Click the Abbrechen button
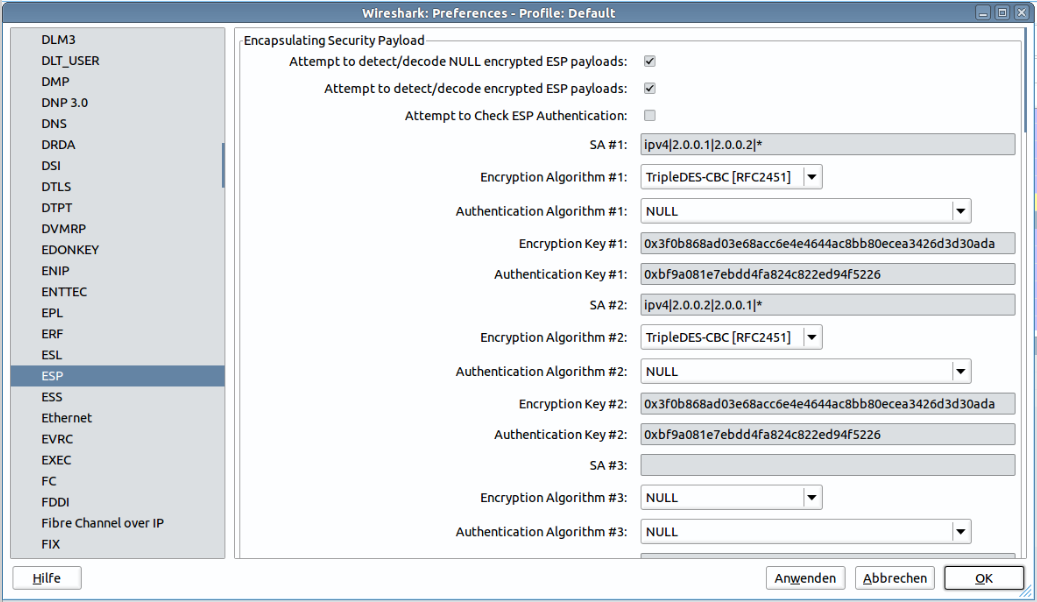This screenshot has height=602, width=1037. (894, 578)
